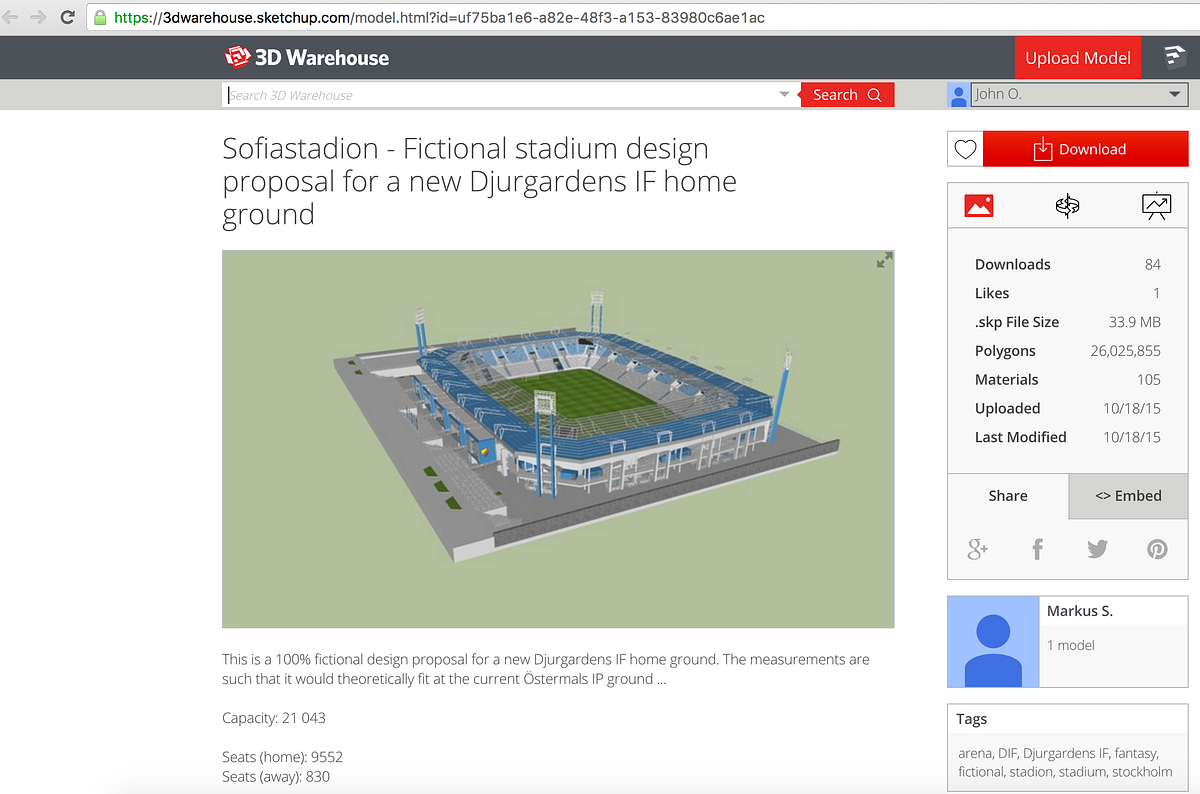Screen dimensions: 1200x794
Task: Reload the page in the browser
Action: pyautogui.click(x=68, y=17)
